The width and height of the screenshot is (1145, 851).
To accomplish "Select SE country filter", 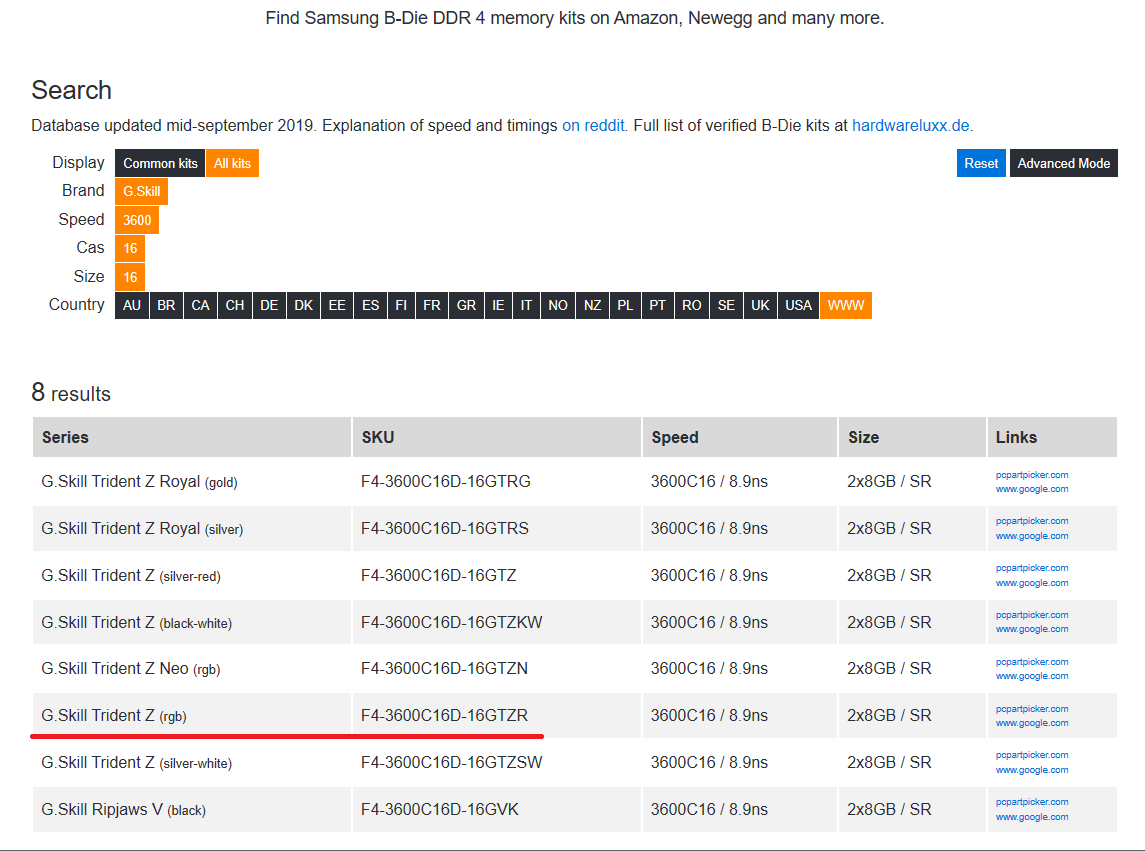I will click(x=727, y=305).
